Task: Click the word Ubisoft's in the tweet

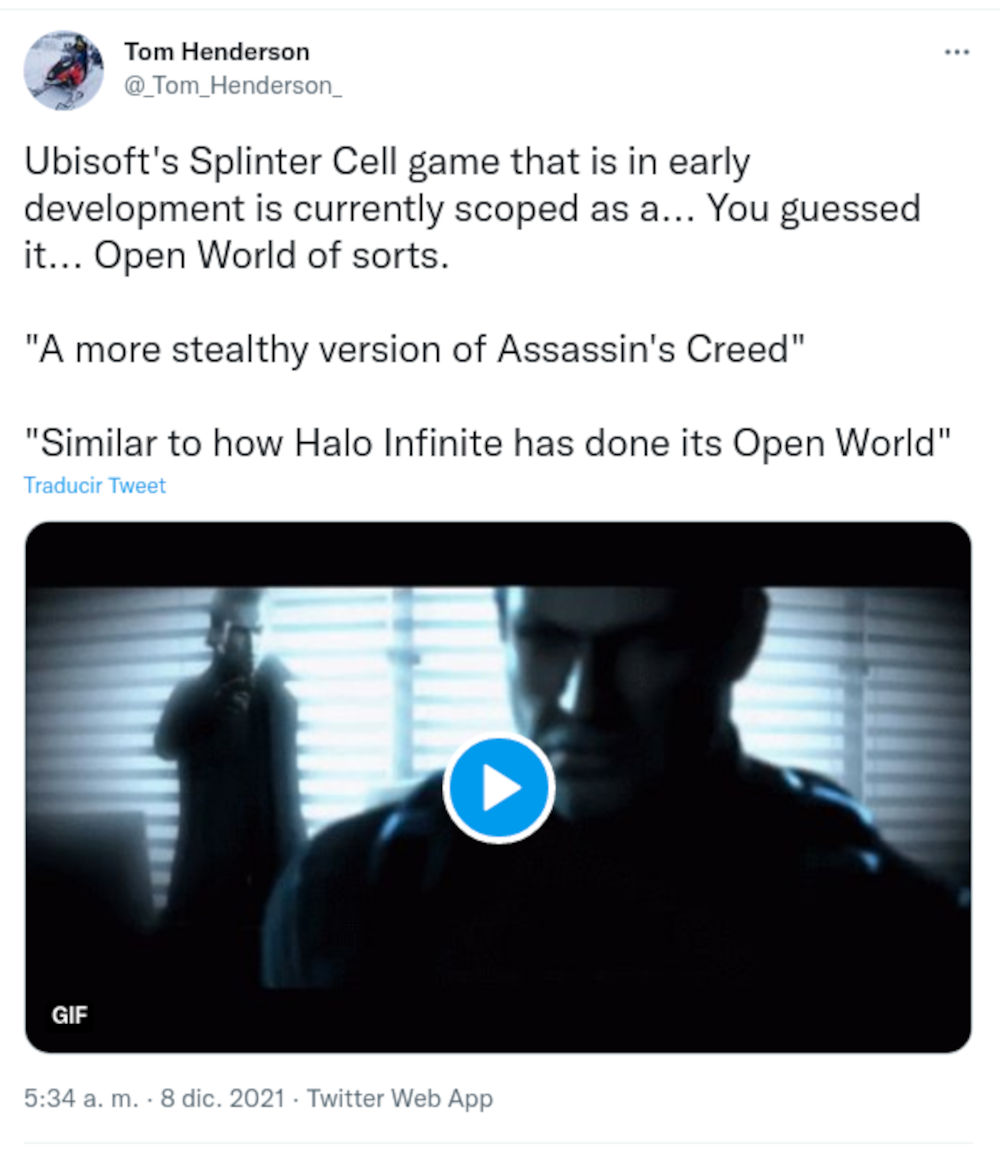Action: click(x=101, y=161)
